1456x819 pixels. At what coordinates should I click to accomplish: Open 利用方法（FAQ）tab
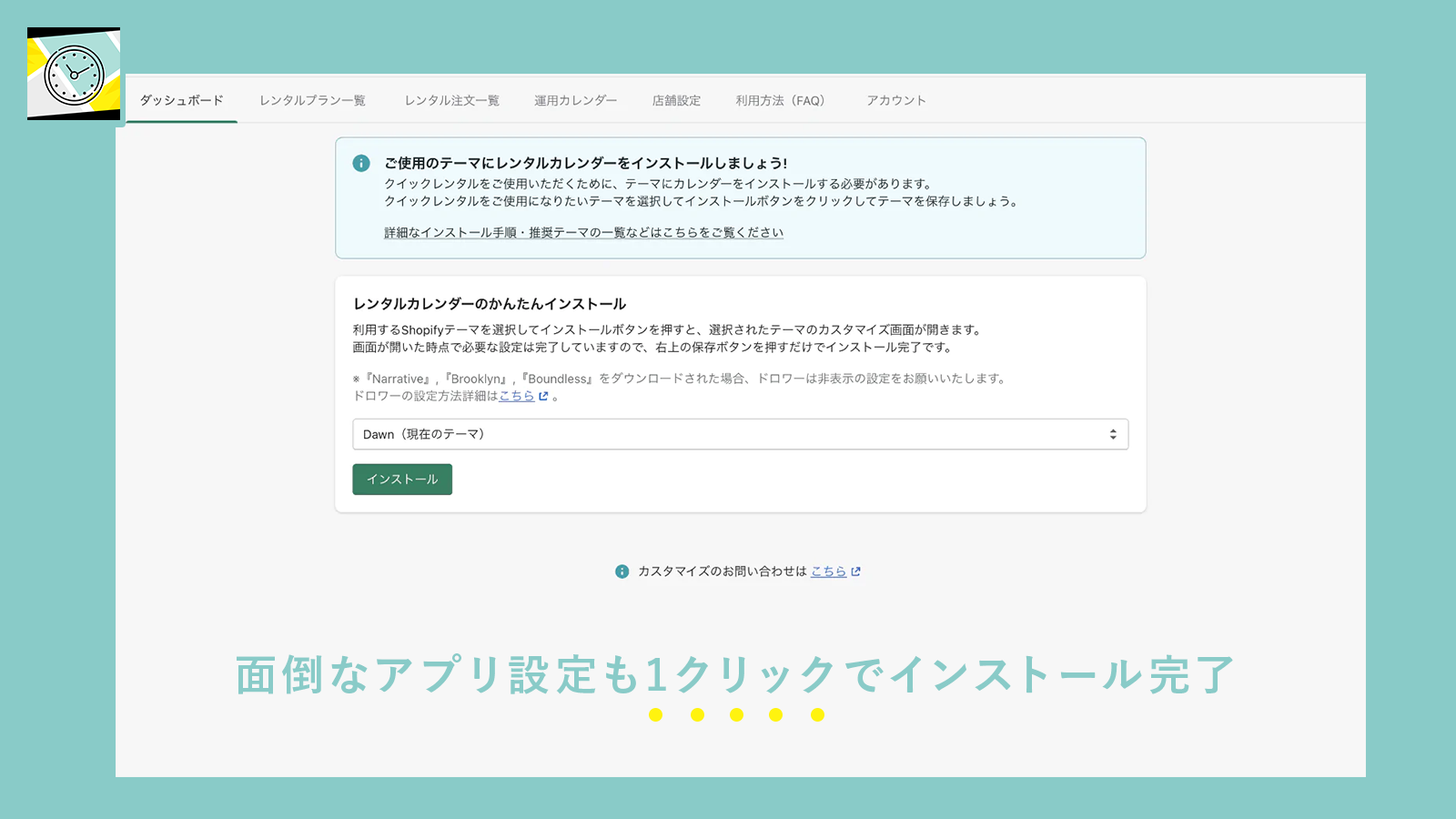[x=783, y=100]
